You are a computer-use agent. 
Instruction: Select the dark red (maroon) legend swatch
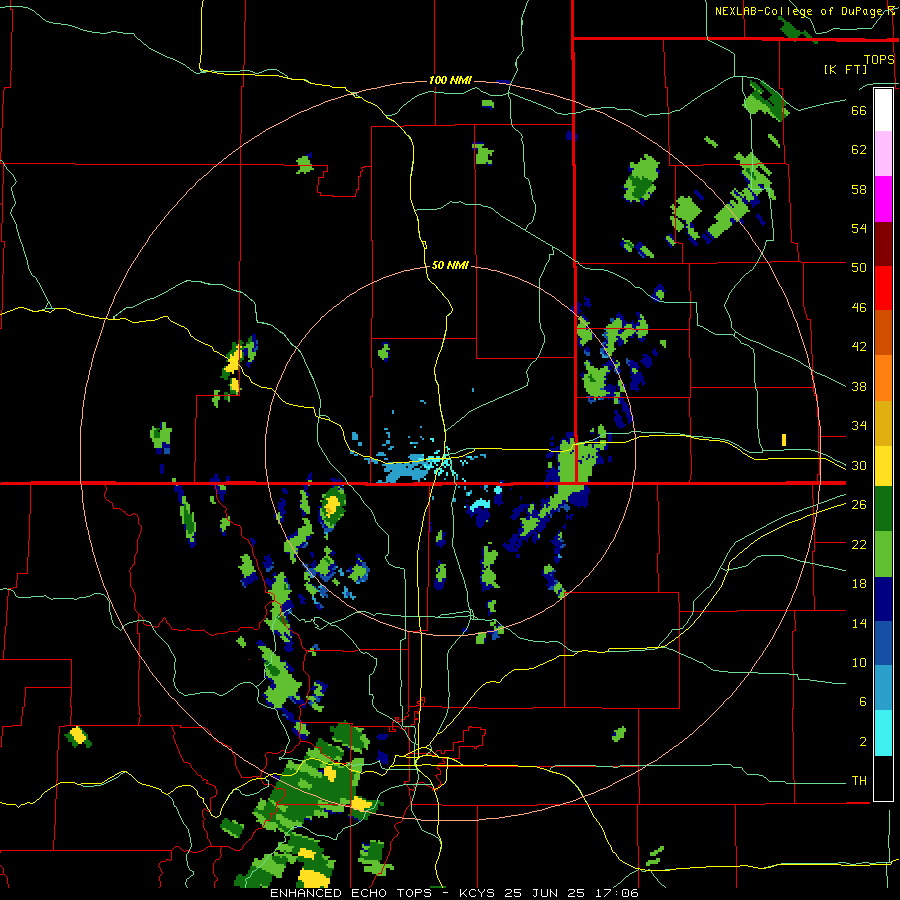(883, 244)
